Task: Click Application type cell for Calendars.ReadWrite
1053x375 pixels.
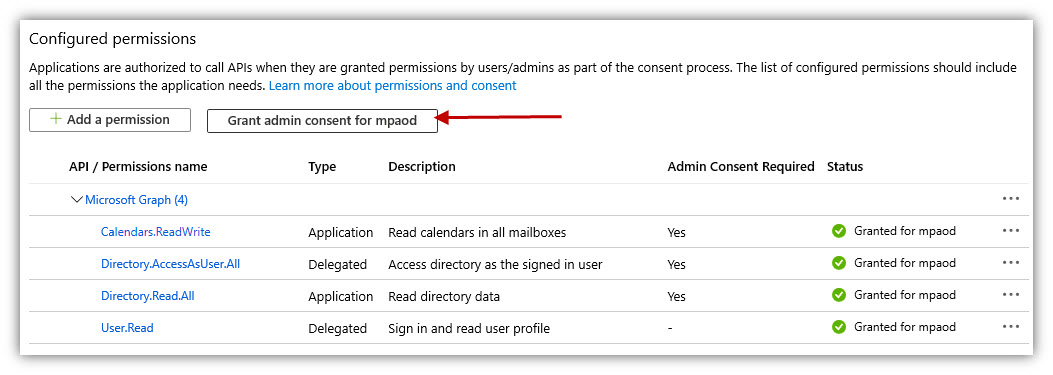Action: (x=340, y=233)
